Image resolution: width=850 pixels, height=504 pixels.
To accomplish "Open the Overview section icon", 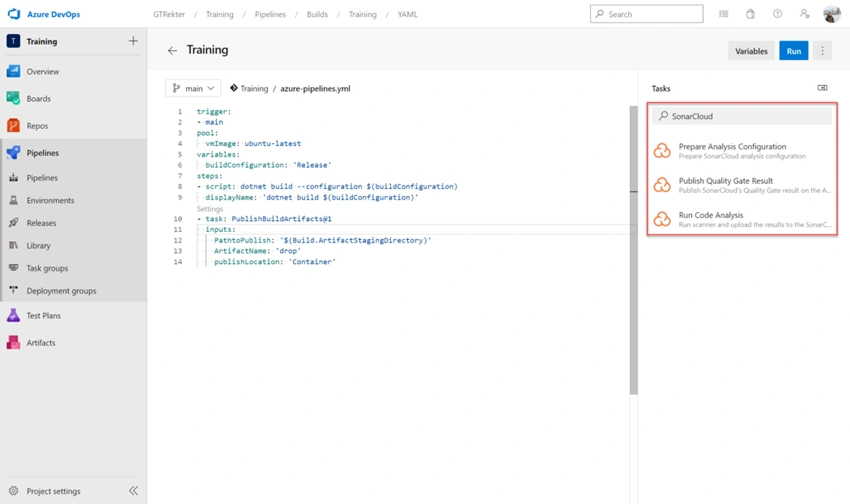I will click(x=14, y=71).
